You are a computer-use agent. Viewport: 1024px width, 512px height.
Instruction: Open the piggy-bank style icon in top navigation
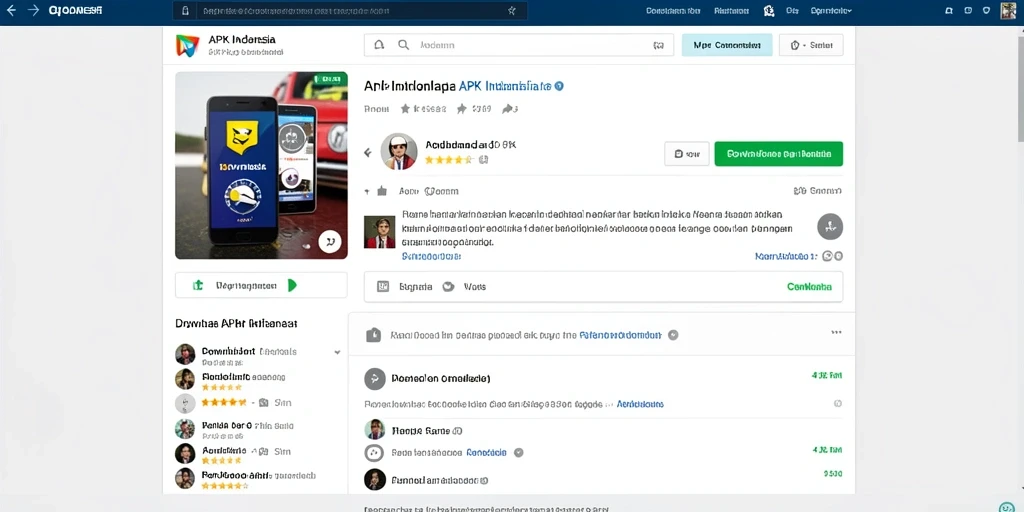click(769, 11)
